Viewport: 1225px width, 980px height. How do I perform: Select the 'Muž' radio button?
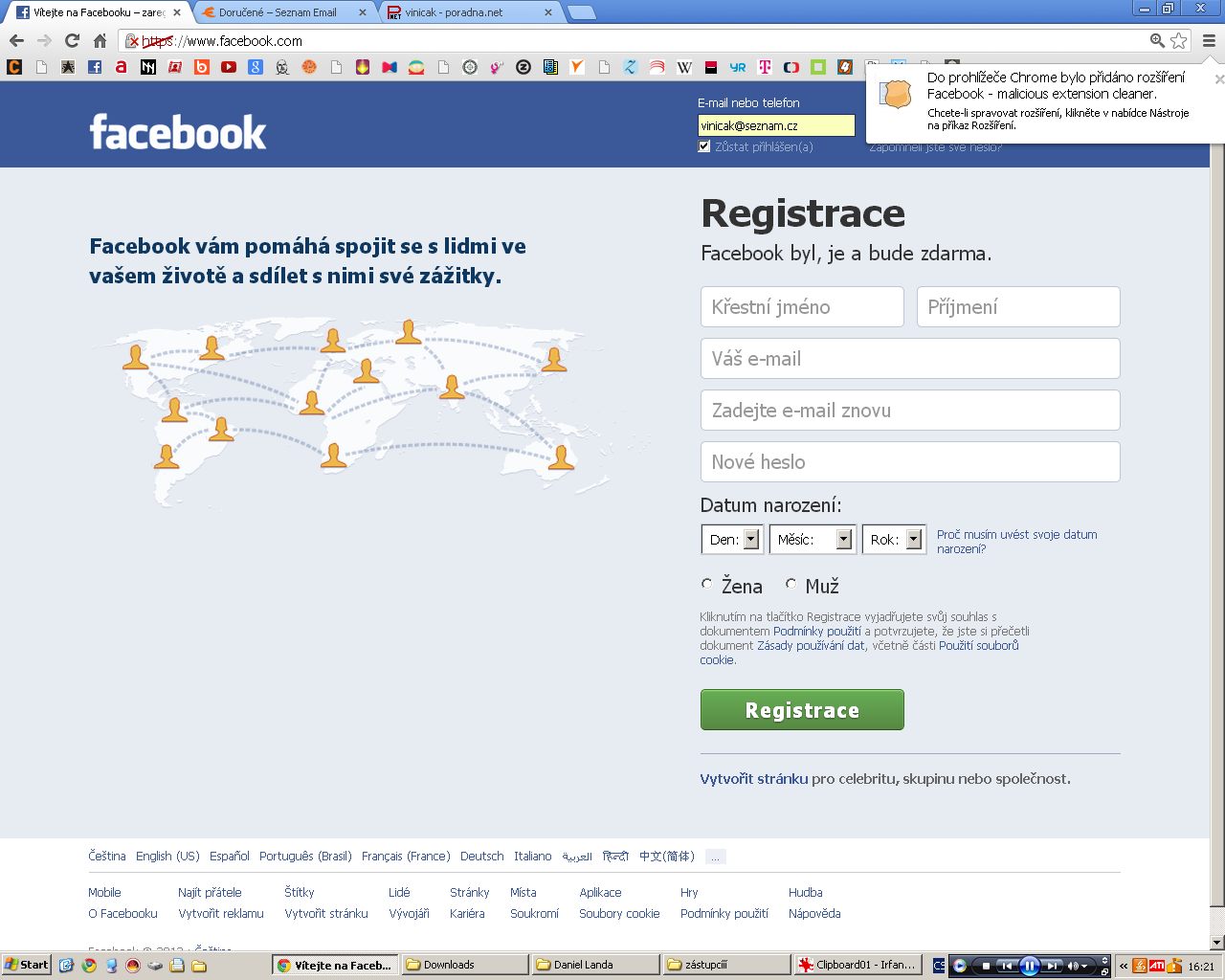791,583
